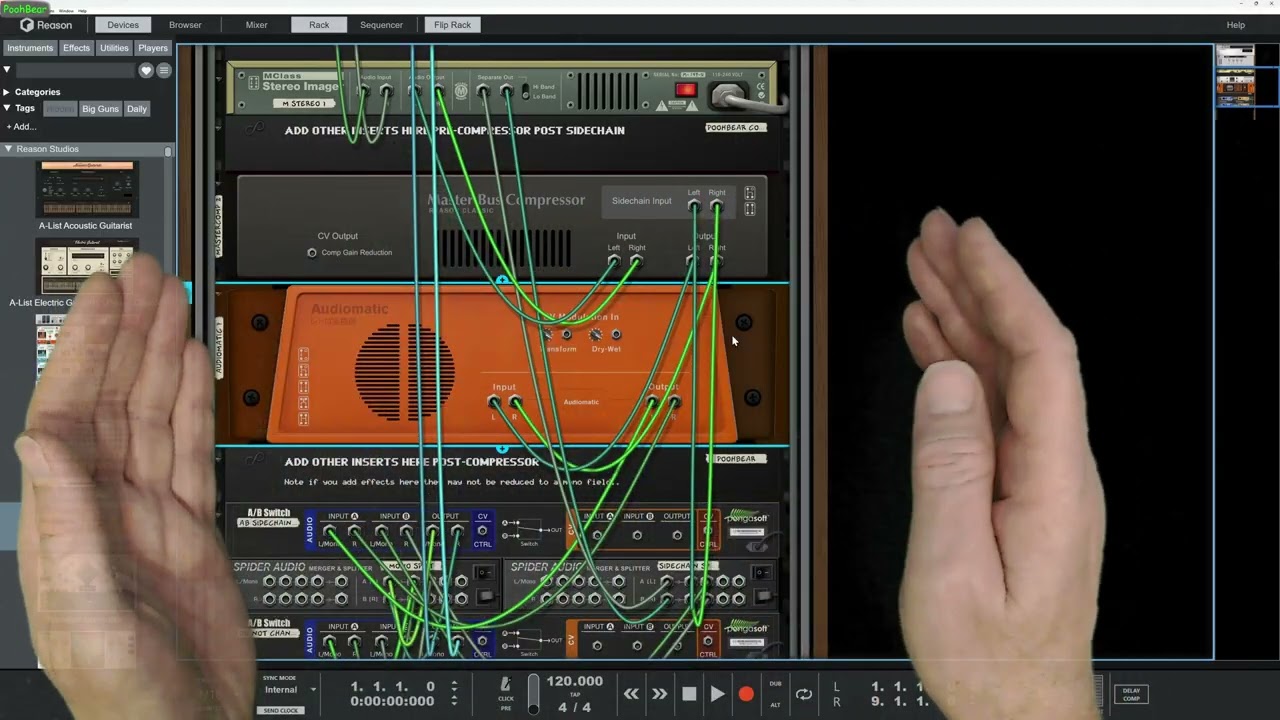Click + Add... to add a tag
1280x720 pixels.
tap(22, 127)
